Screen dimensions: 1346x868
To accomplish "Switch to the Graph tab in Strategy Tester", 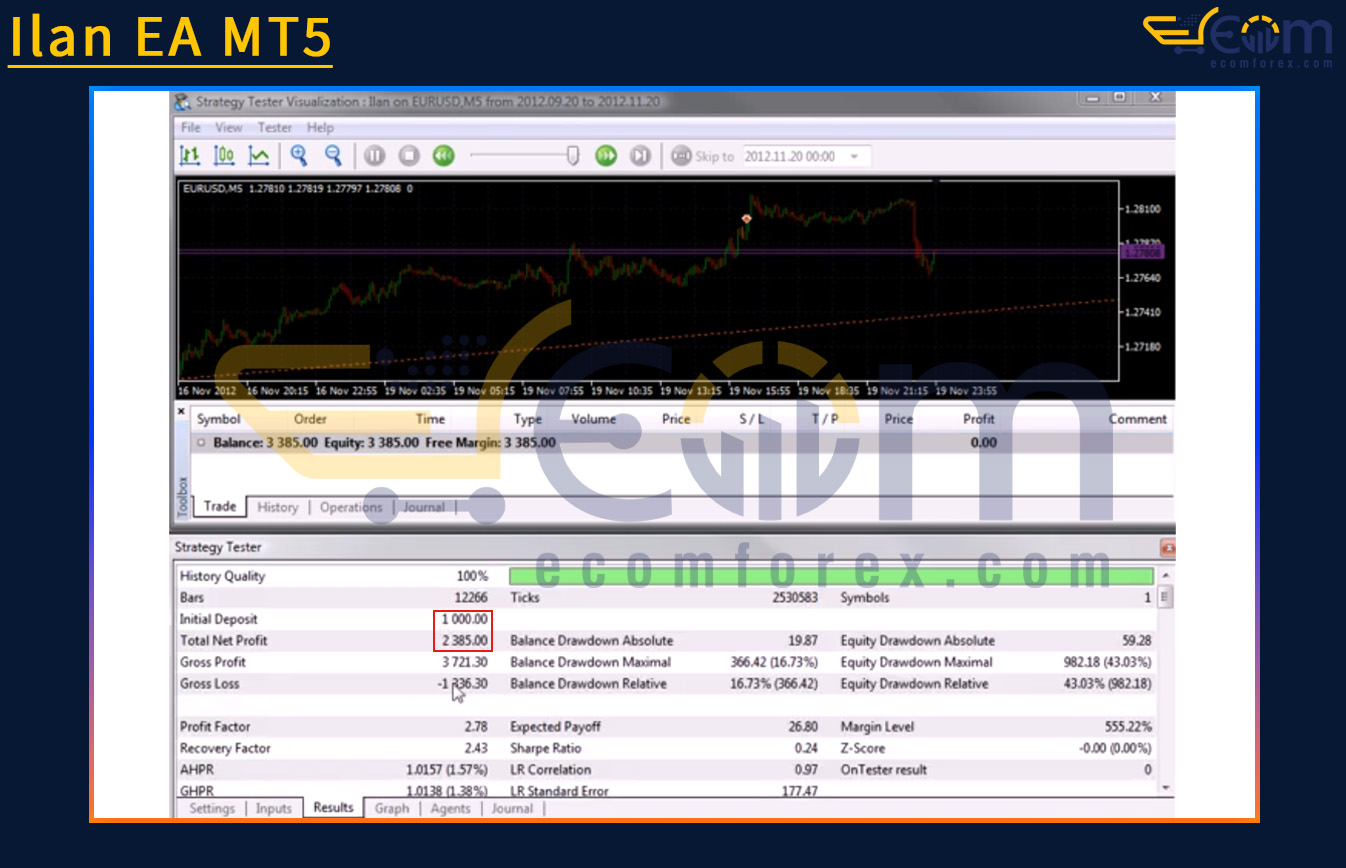I will (392, 808).
